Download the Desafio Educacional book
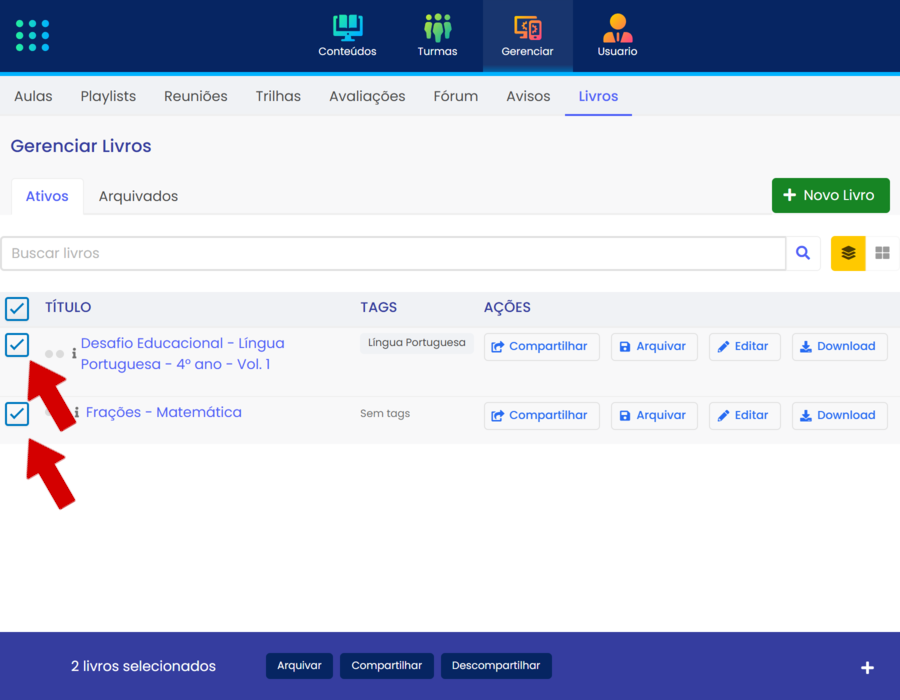Viewport: 900px width, 700px height. coord(839,347)
